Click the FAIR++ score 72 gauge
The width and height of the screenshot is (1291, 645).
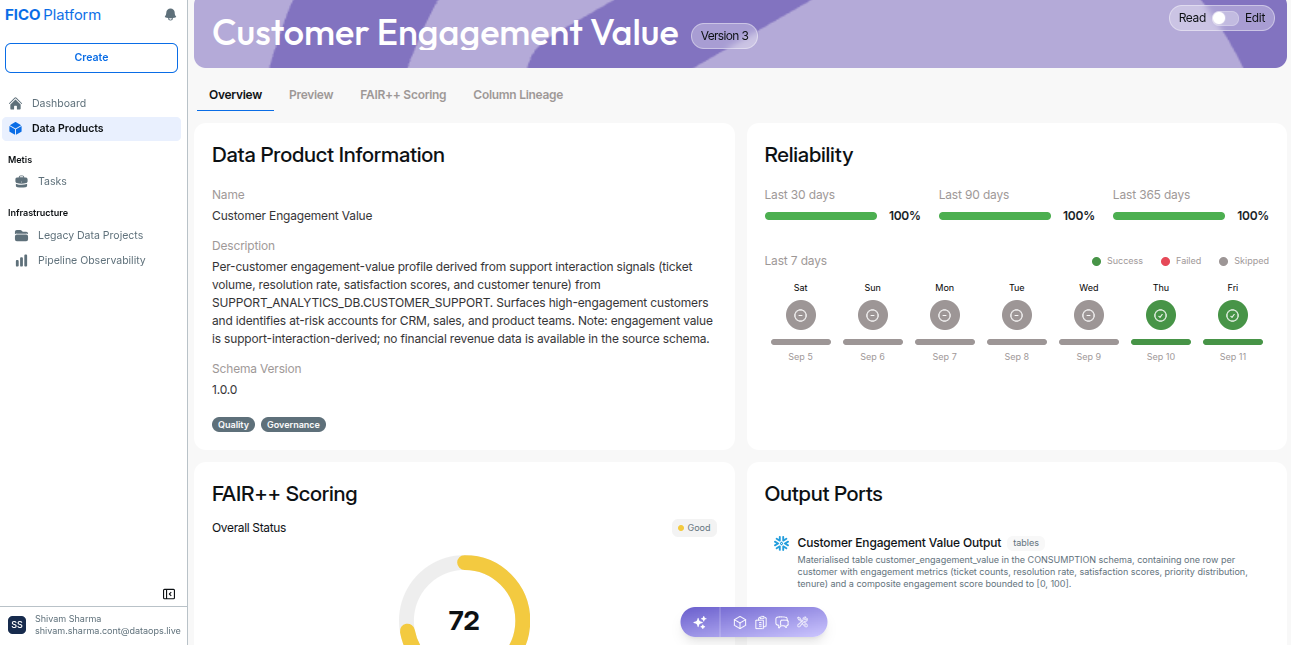click(464, 620)
